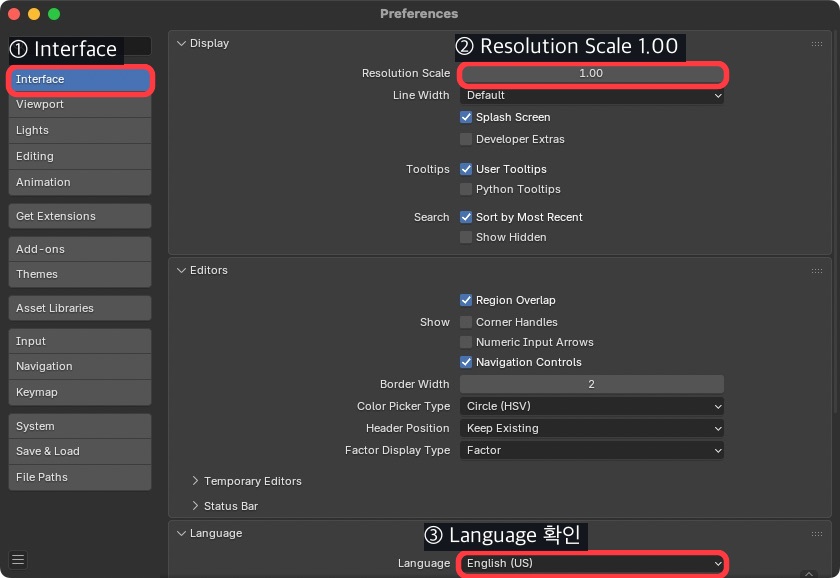Collapse the Language panel
This screenshot has width=840, height=578.
coord(182,534)
